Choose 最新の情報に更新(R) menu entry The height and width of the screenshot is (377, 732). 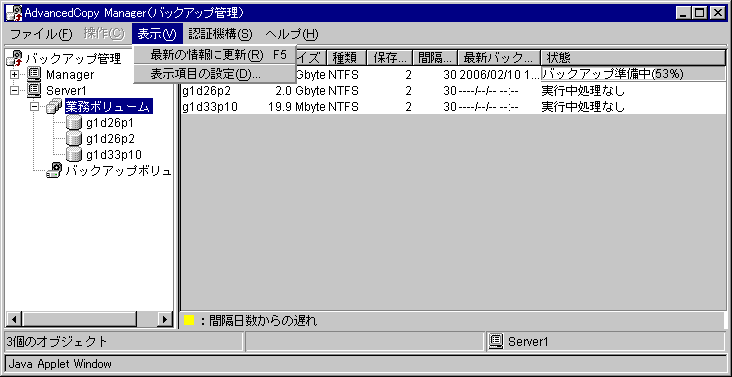pyautogui.click(x=215, y=55)
